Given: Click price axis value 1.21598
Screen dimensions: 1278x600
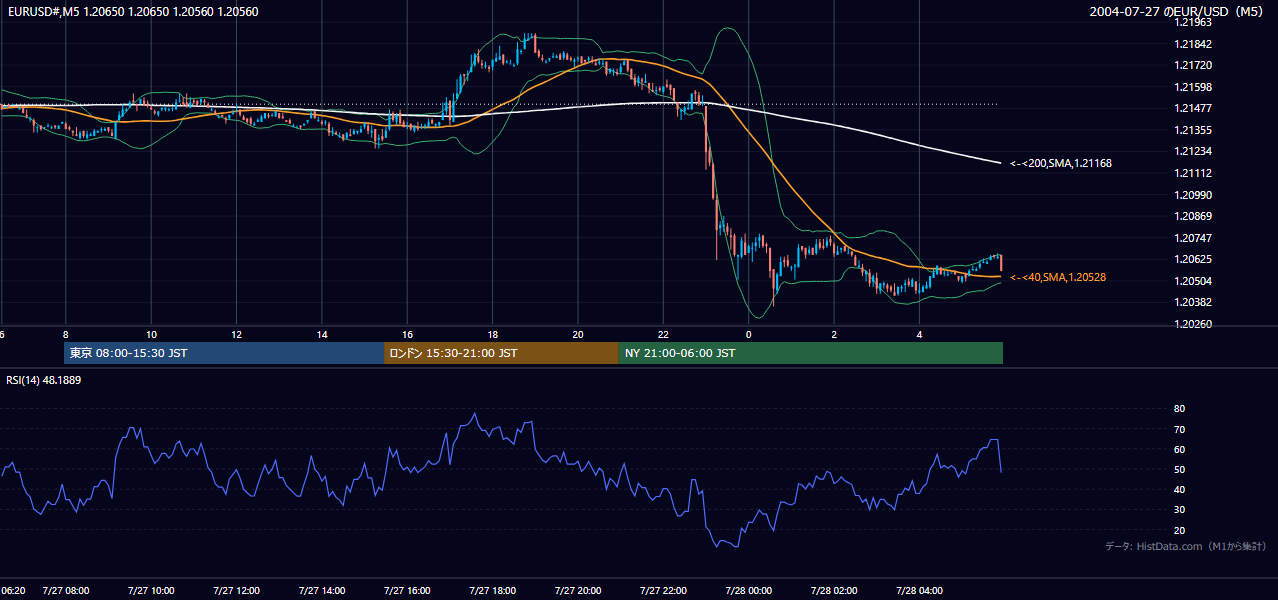Looking at the screenshot, I should tap(1192, 87).
